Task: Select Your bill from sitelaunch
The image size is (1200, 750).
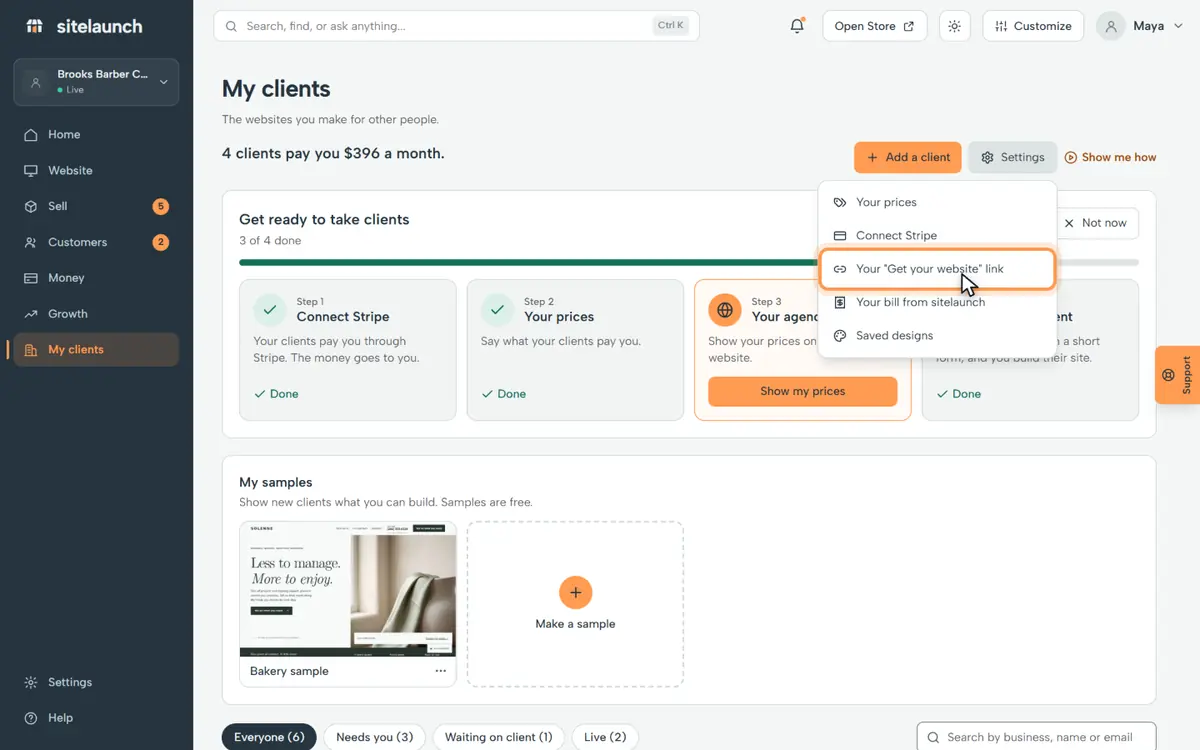Action: (x=937, y=302)
